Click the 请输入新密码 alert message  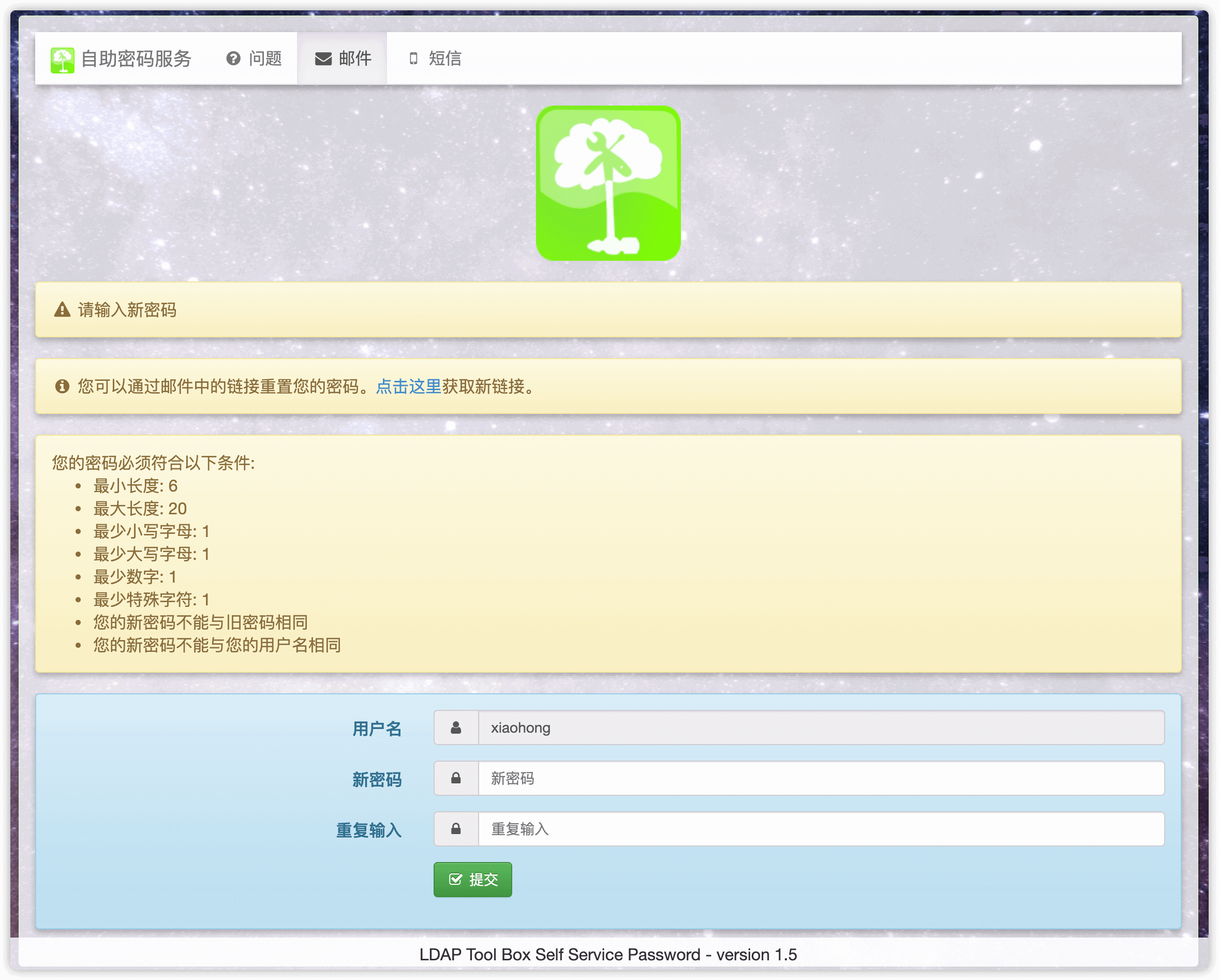(x=127, y=310)
